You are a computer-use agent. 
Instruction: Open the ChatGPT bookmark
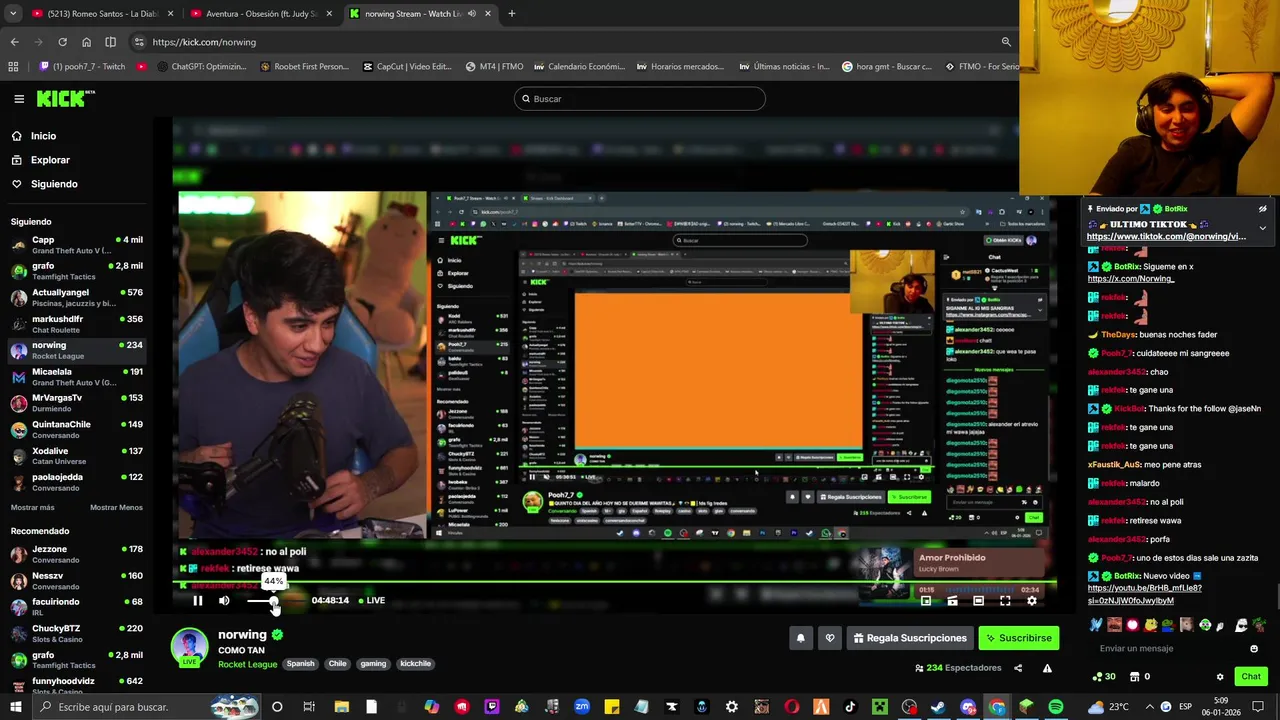[201, 67]
